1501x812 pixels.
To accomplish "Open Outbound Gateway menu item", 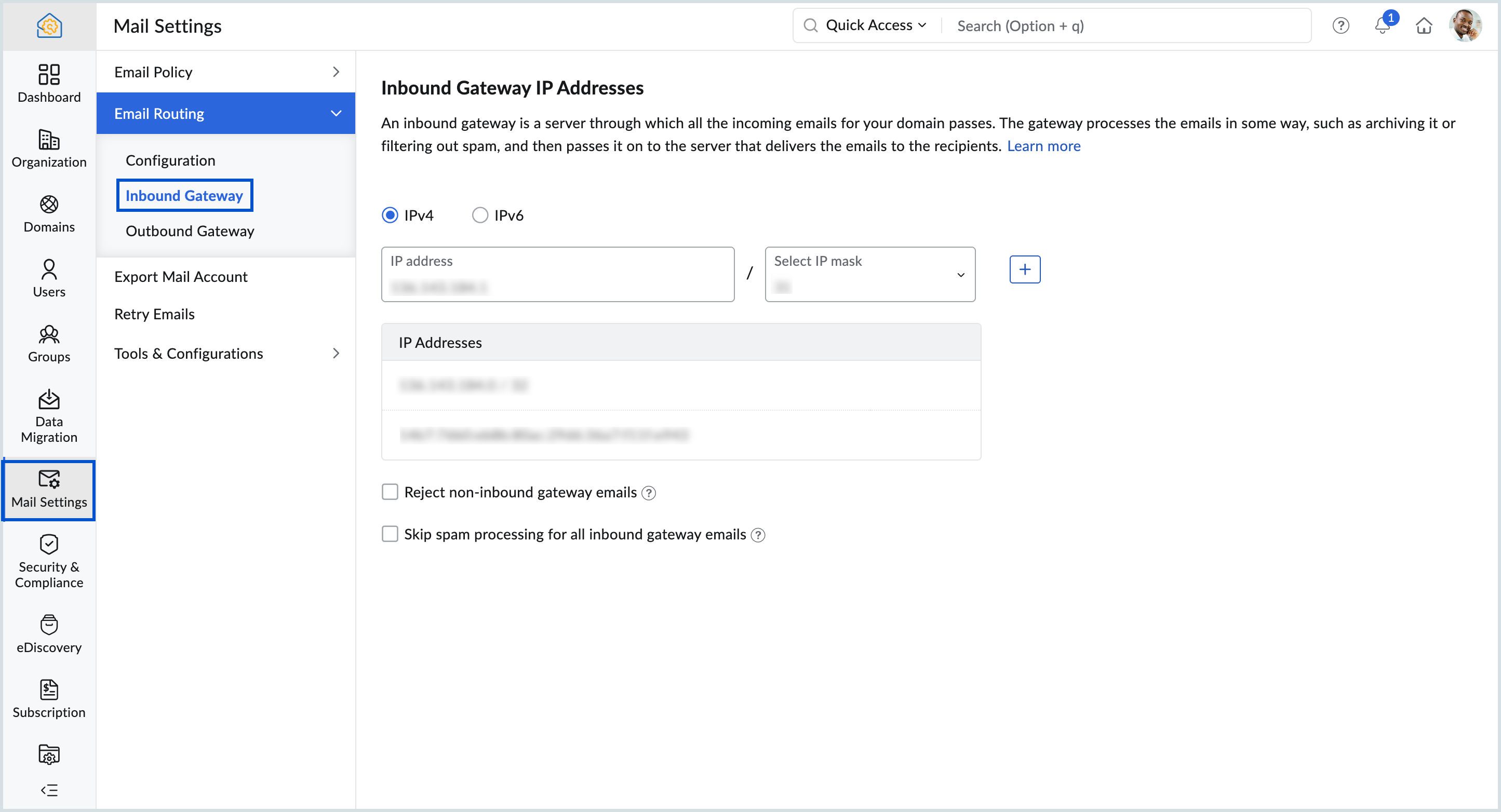I will 190,231.
